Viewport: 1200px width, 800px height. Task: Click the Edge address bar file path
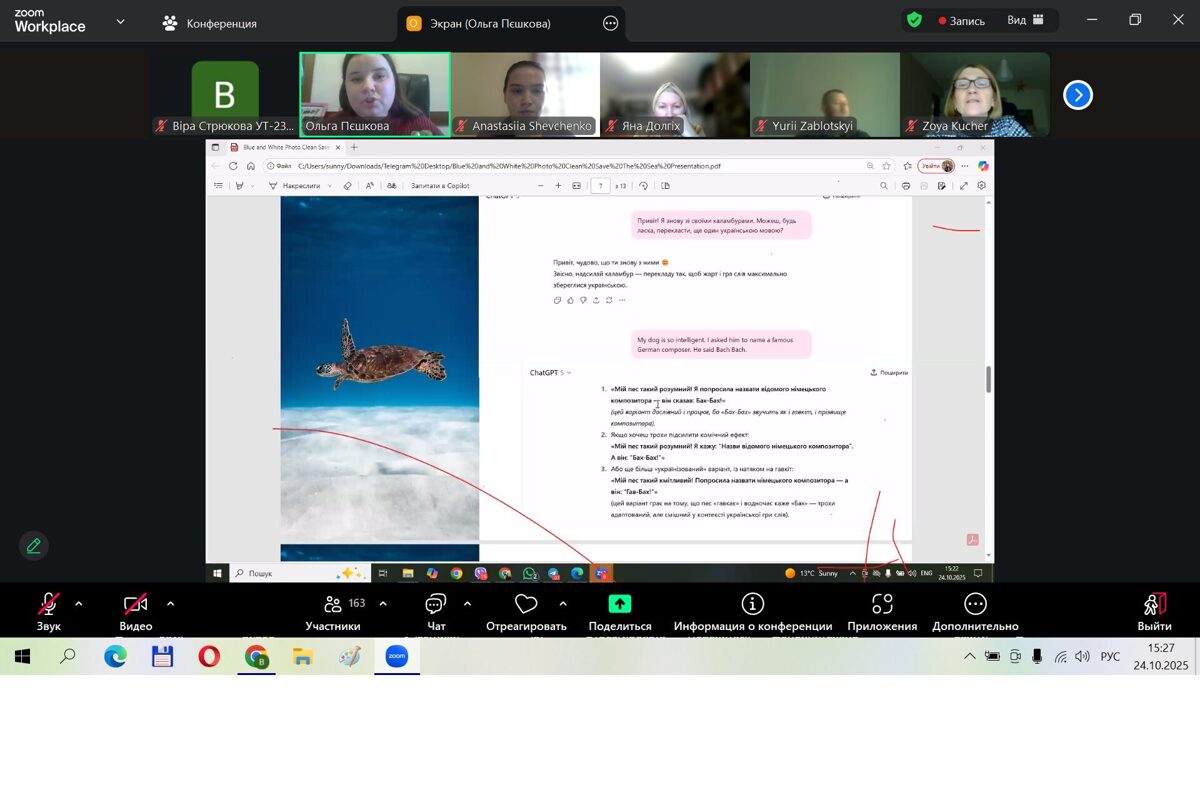[x=509, y=166]
